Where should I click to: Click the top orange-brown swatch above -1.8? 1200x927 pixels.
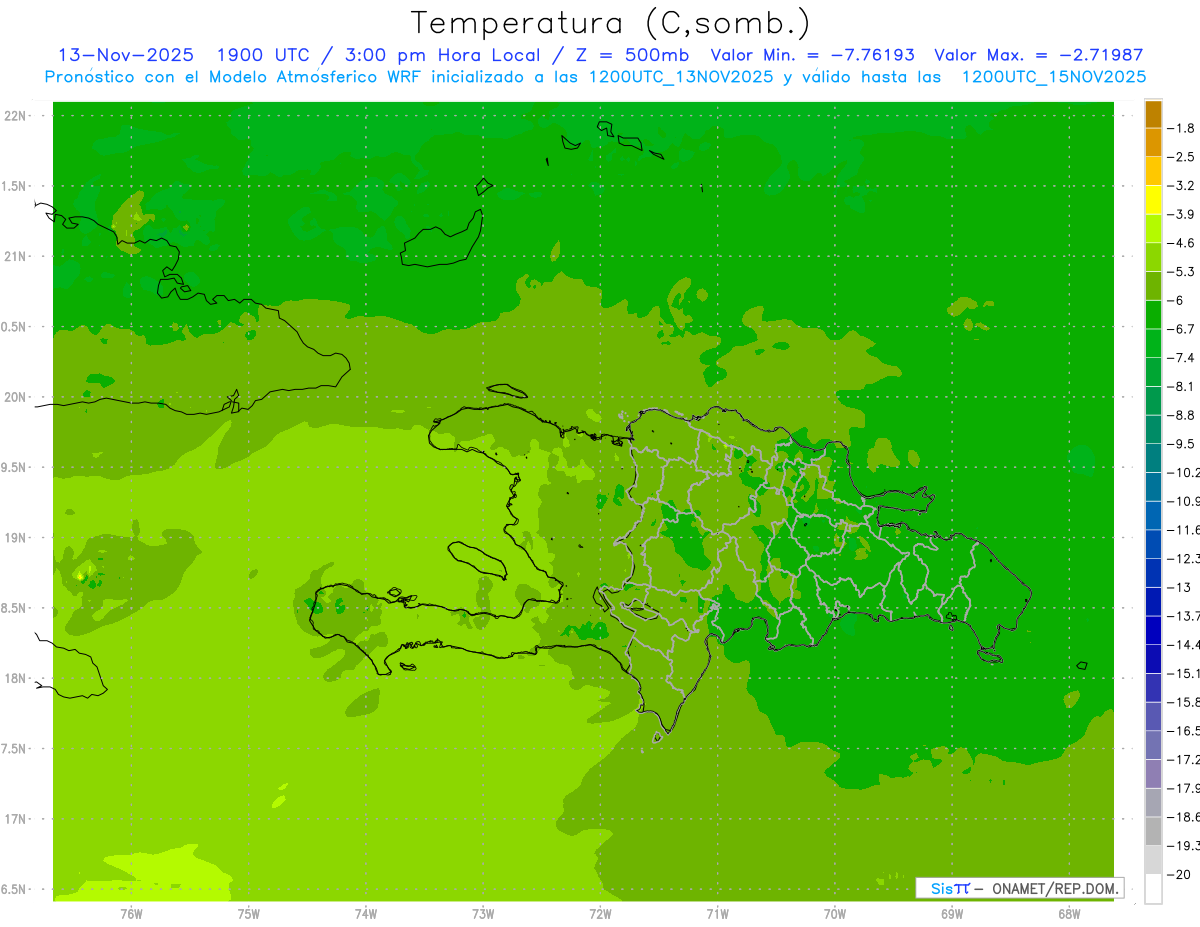tap(1153, 114)
